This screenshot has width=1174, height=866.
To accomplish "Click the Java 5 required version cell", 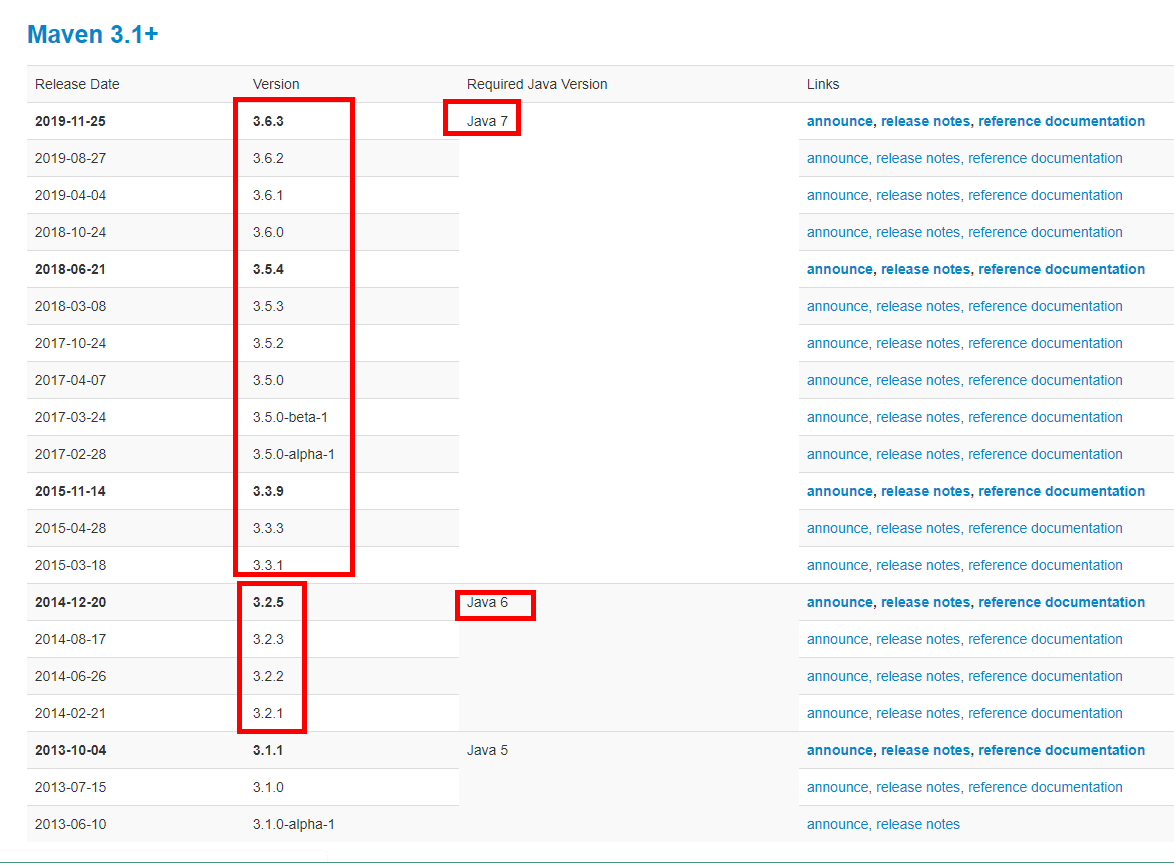I will pyautogui.click(x=487, y=751).
